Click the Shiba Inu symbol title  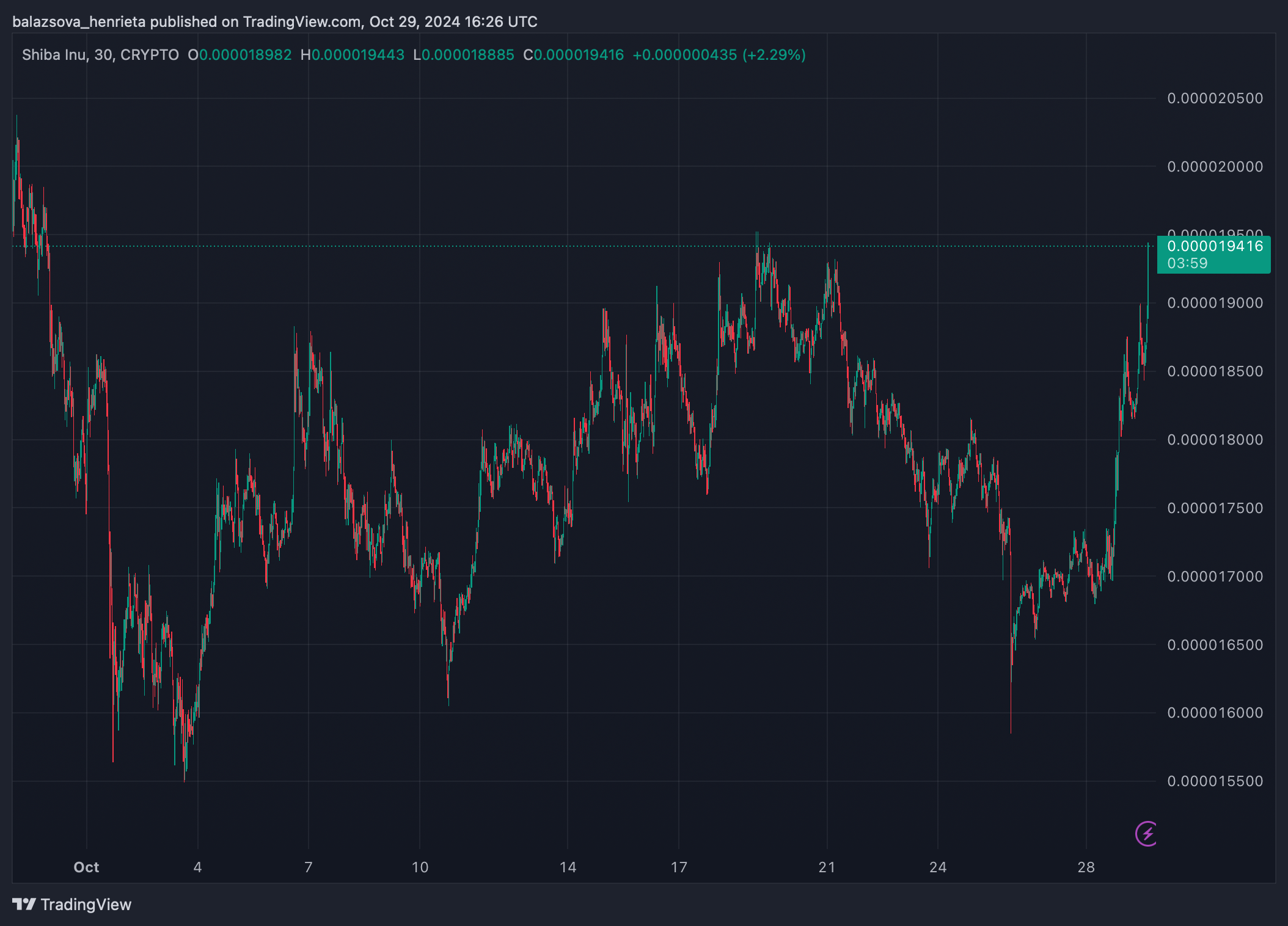[54, 55]
